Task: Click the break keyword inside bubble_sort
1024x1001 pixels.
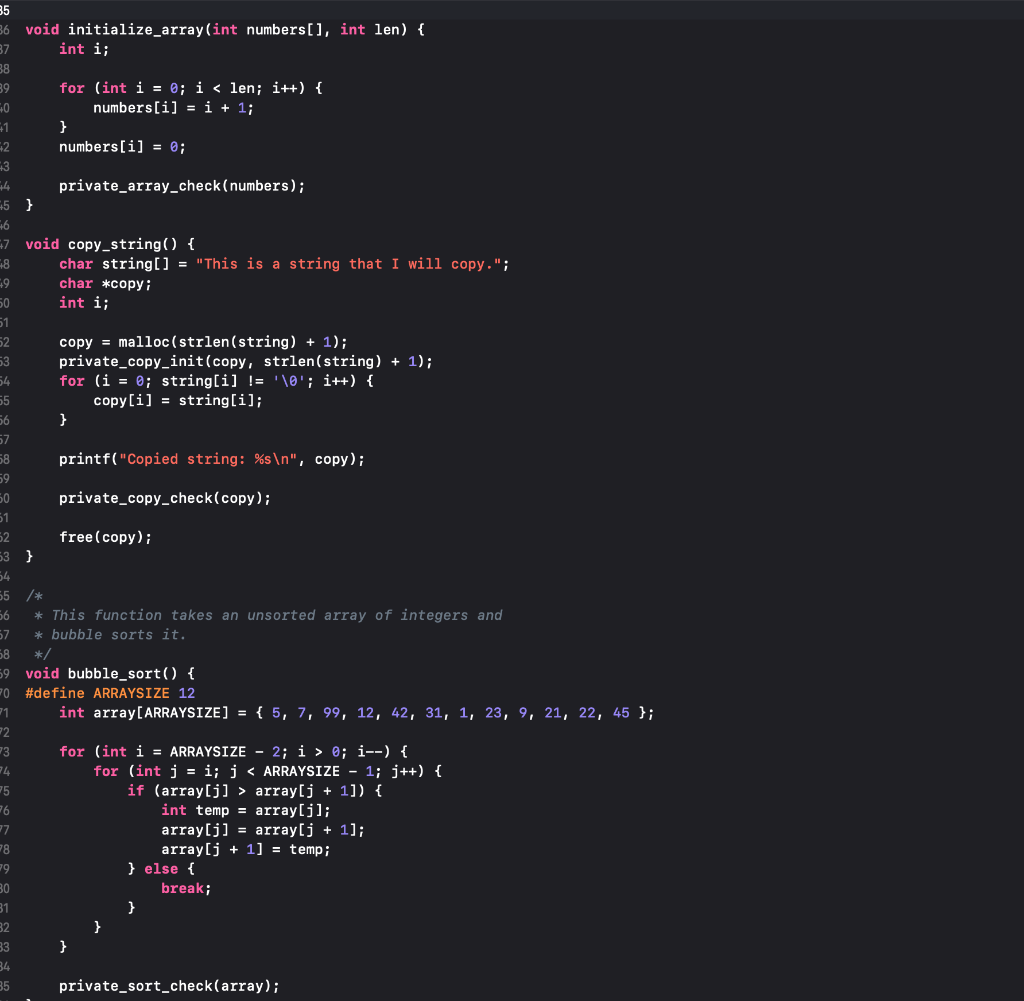Action: point(183,887)
